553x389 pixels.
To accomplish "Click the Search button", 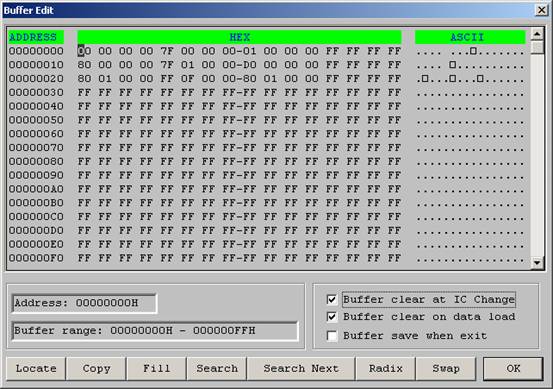I will point(217,369).
